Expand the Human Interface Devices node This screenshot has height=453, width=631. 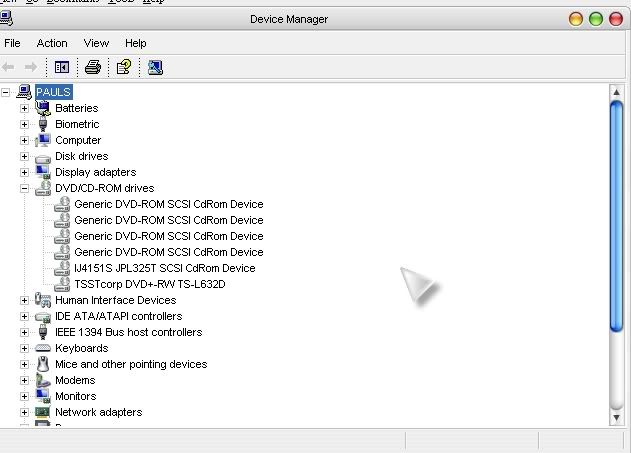25,300
